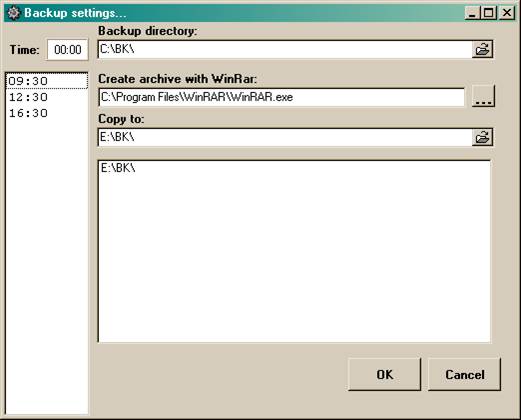Image resolution: width=521 pixels, height=420 pixels.
Task: Maximize the Backup settings window
Action: 489,13
